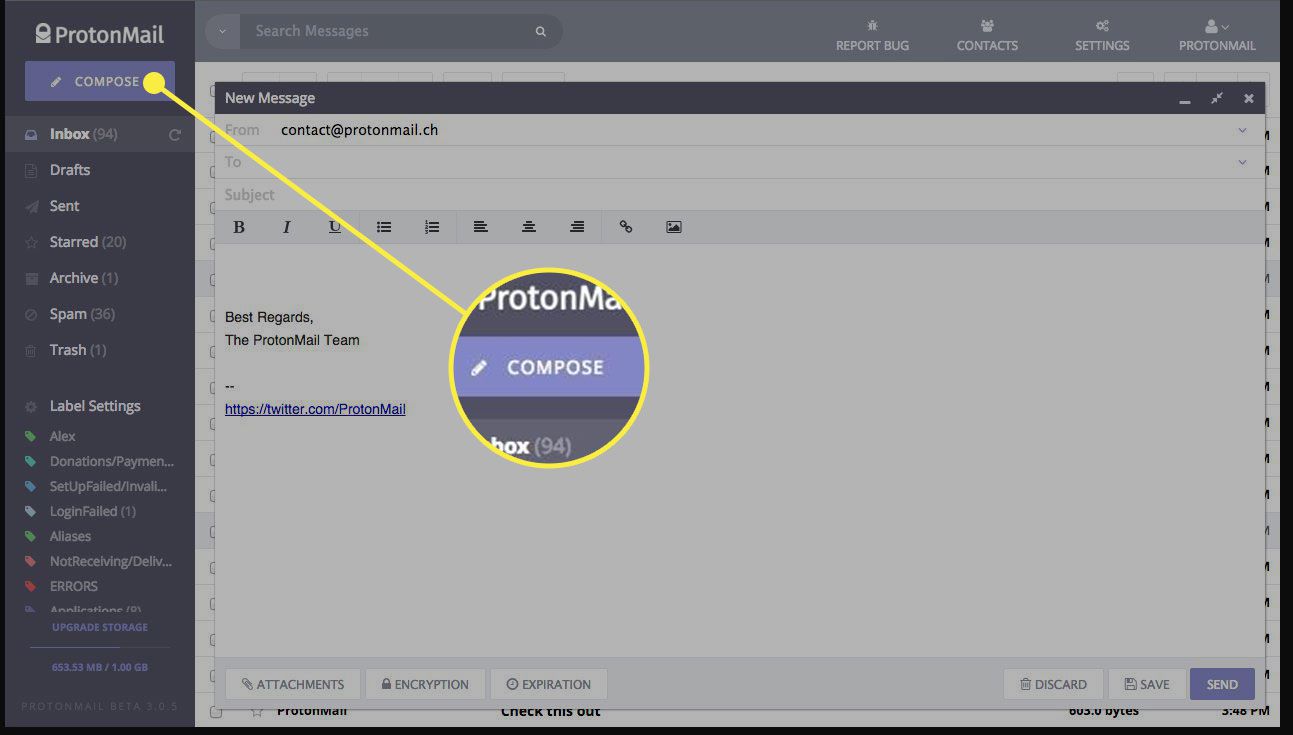Open Settings from top navigation

[x=1102, y=35]
